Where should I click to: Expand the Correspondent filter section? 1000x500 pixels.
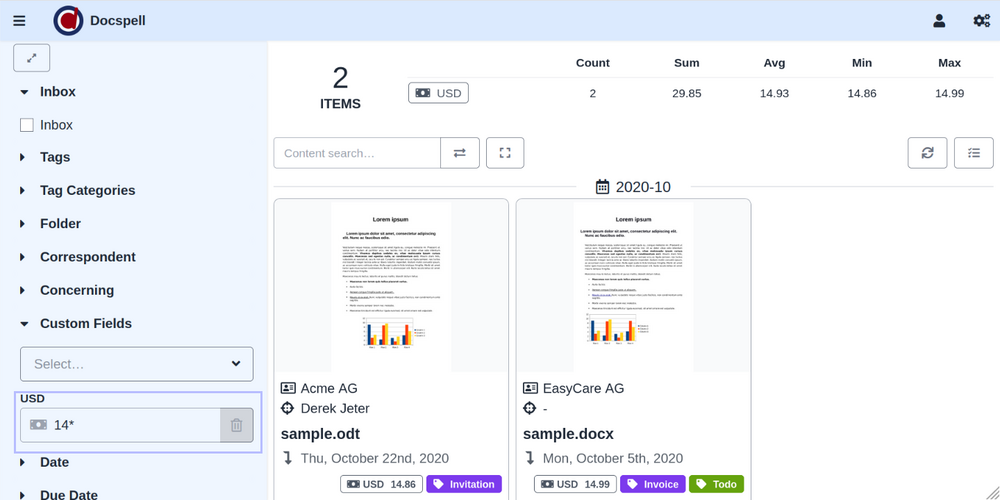[x=87, y=257]
